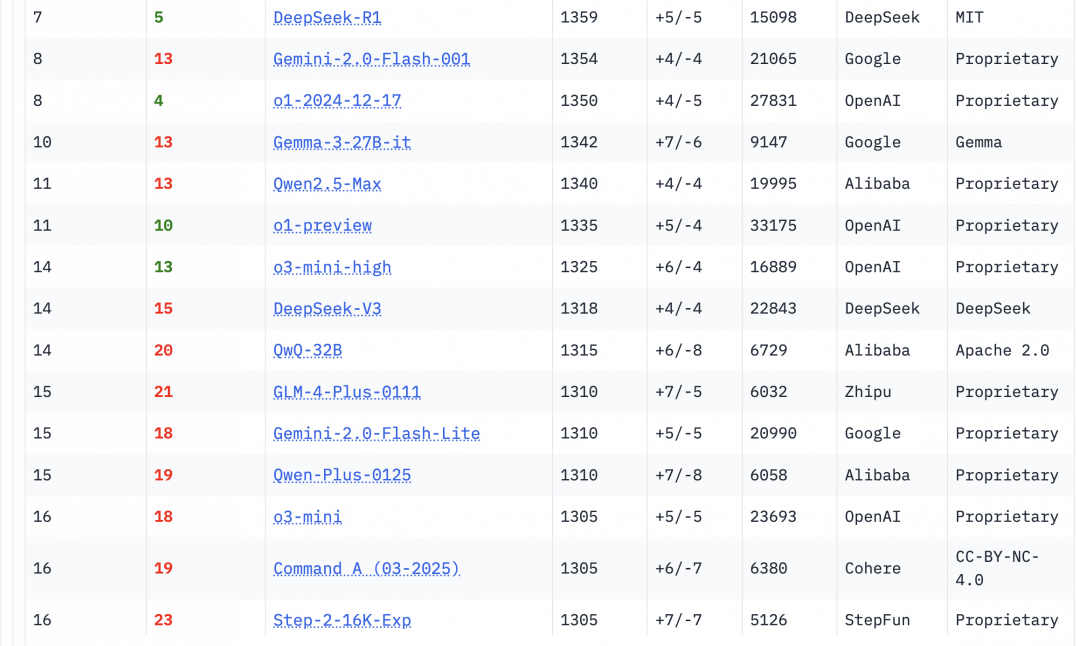The height and width of the screenshot is (646, 1077).
Task: Select the vote count 33175
Action: tap(773, 225)
